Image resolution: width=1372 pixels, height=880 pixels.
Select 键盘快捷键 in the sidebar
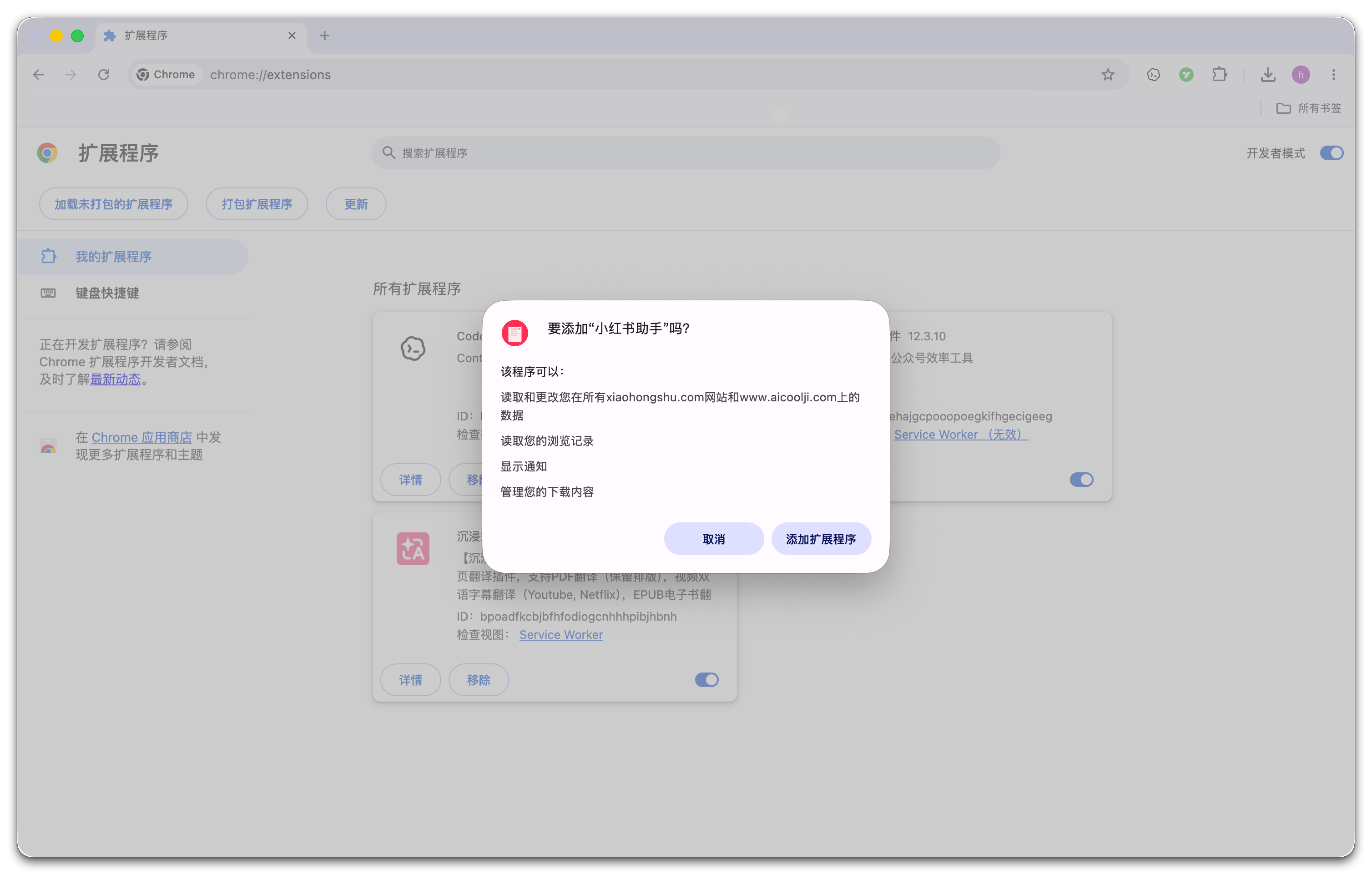click(133, 293)
